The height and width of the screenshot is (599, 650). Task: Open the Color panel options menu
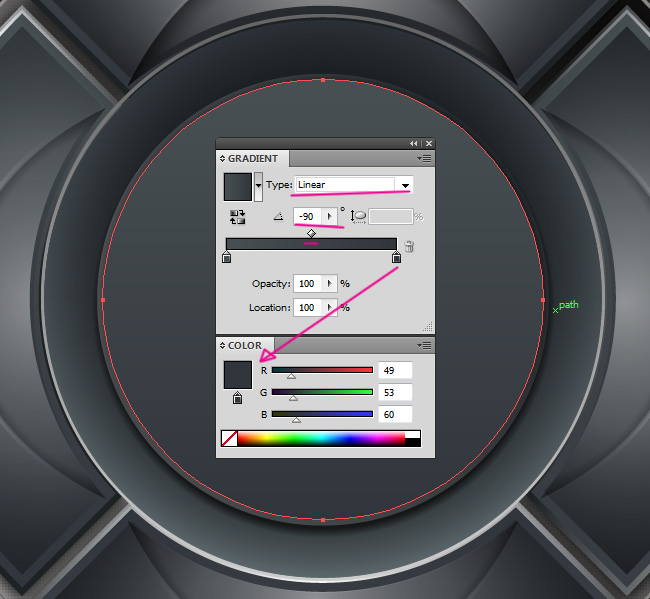425,345
